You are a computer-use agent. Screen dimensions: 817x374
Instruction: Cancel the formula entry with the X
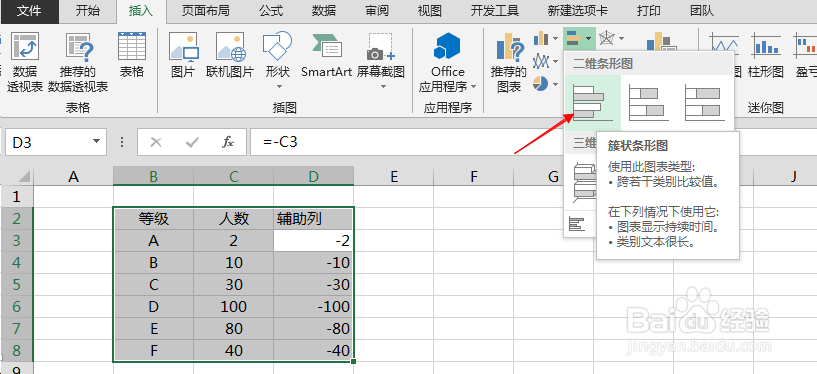coord(155,142)
